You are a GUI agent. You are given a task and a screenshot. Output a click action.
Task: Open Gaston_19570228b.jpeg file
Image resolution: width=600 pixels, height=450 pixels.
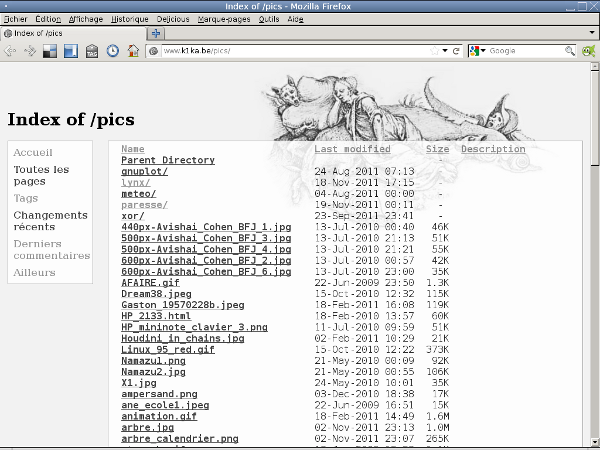click(x=183, y=305)
